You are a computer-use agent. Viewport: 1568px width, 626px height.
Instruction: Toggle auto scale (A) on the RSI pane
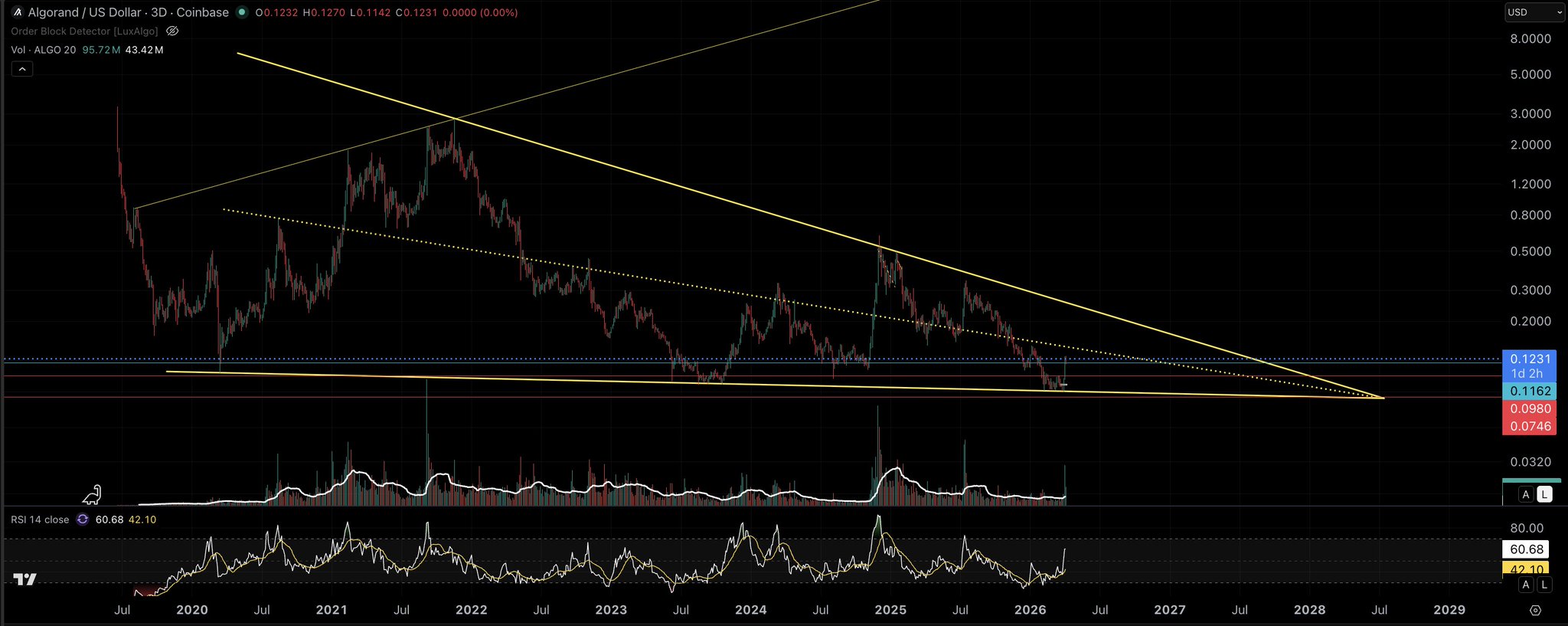click(1526, 585)
